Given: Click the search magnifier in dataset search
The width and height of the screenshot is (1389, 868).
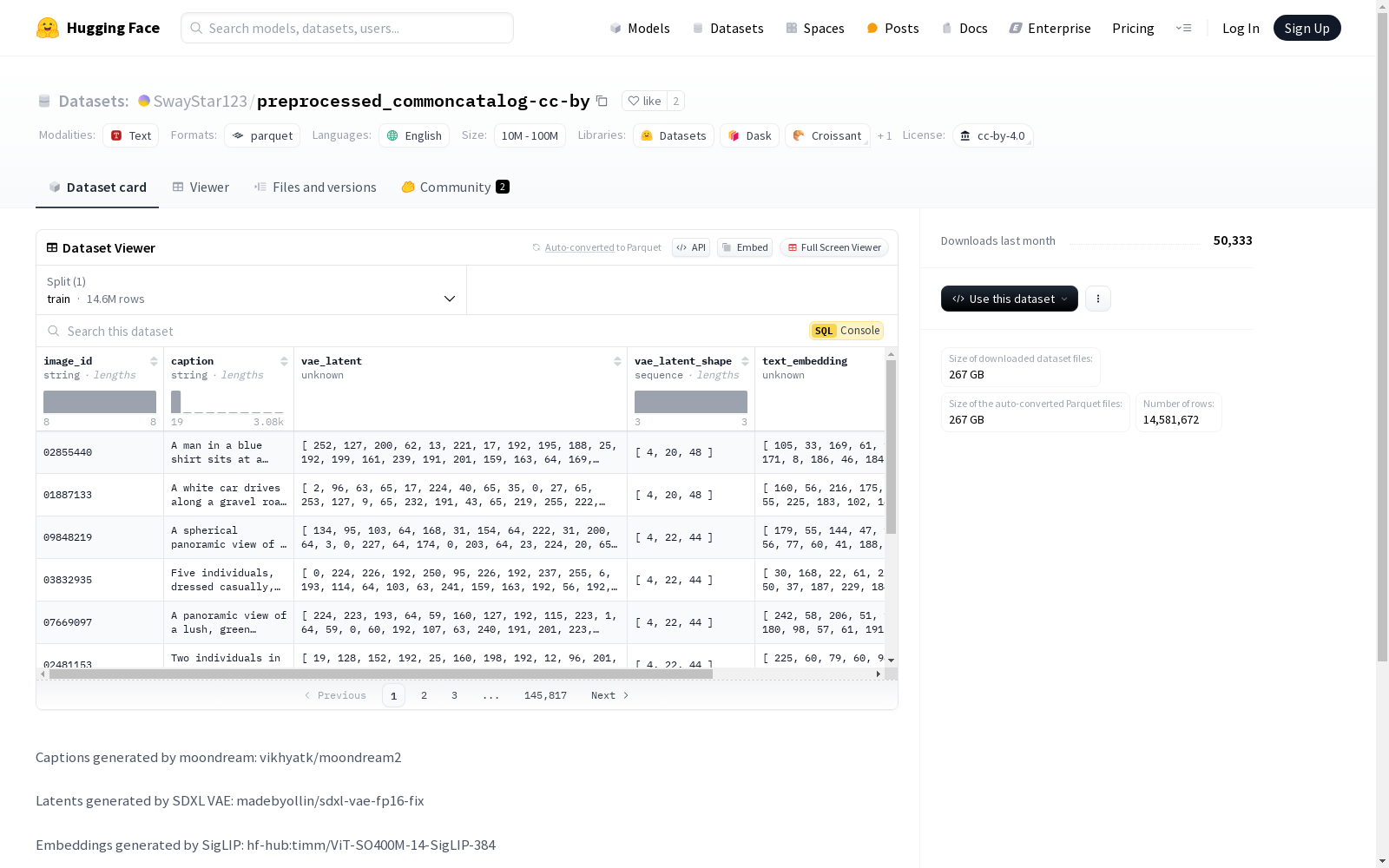Looking at the screenshot, I should 54,331.
